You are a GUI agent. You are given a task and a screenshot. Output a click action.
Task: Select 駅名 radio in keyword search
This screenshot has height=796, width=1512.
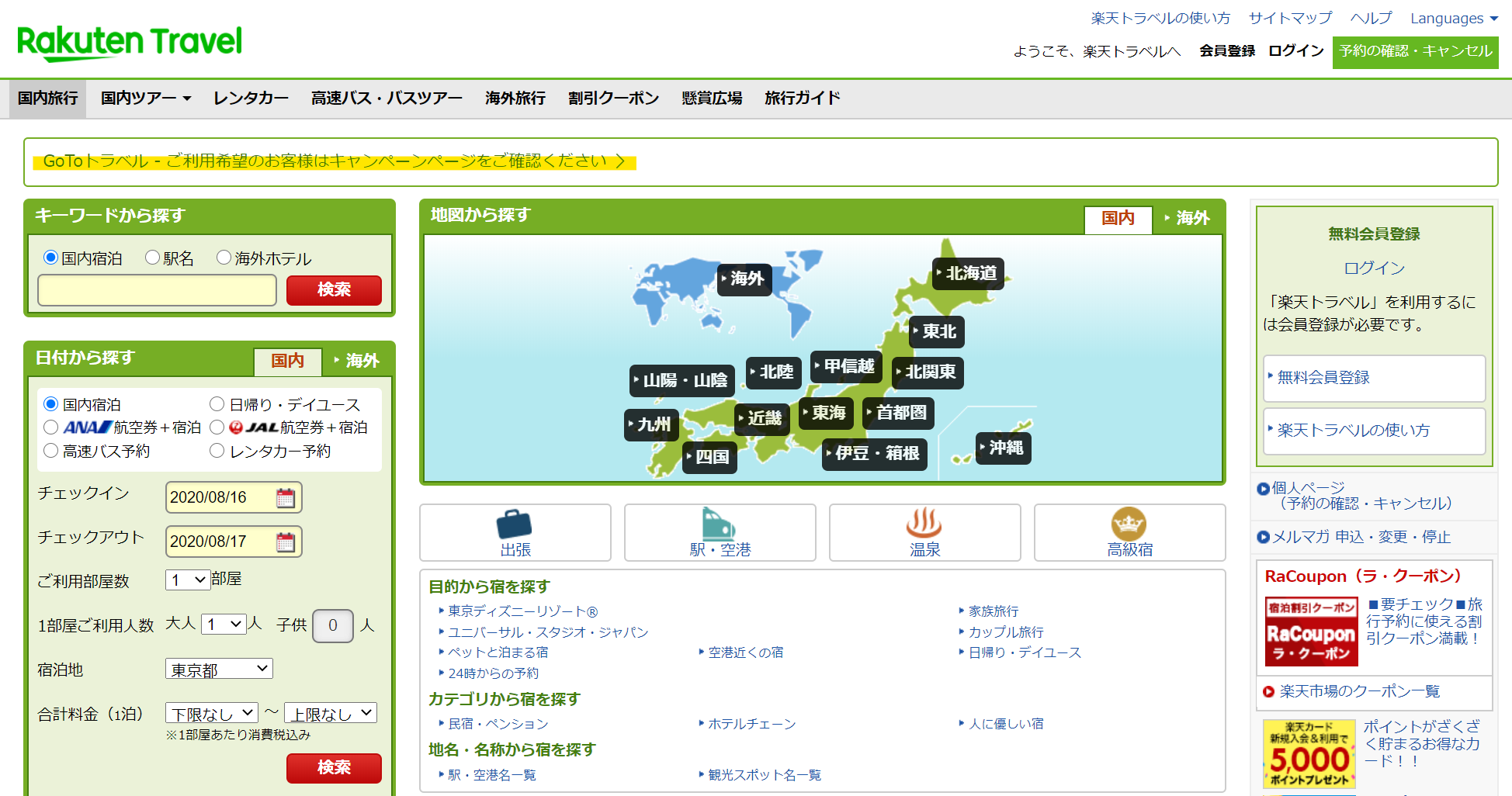[153, 258]
